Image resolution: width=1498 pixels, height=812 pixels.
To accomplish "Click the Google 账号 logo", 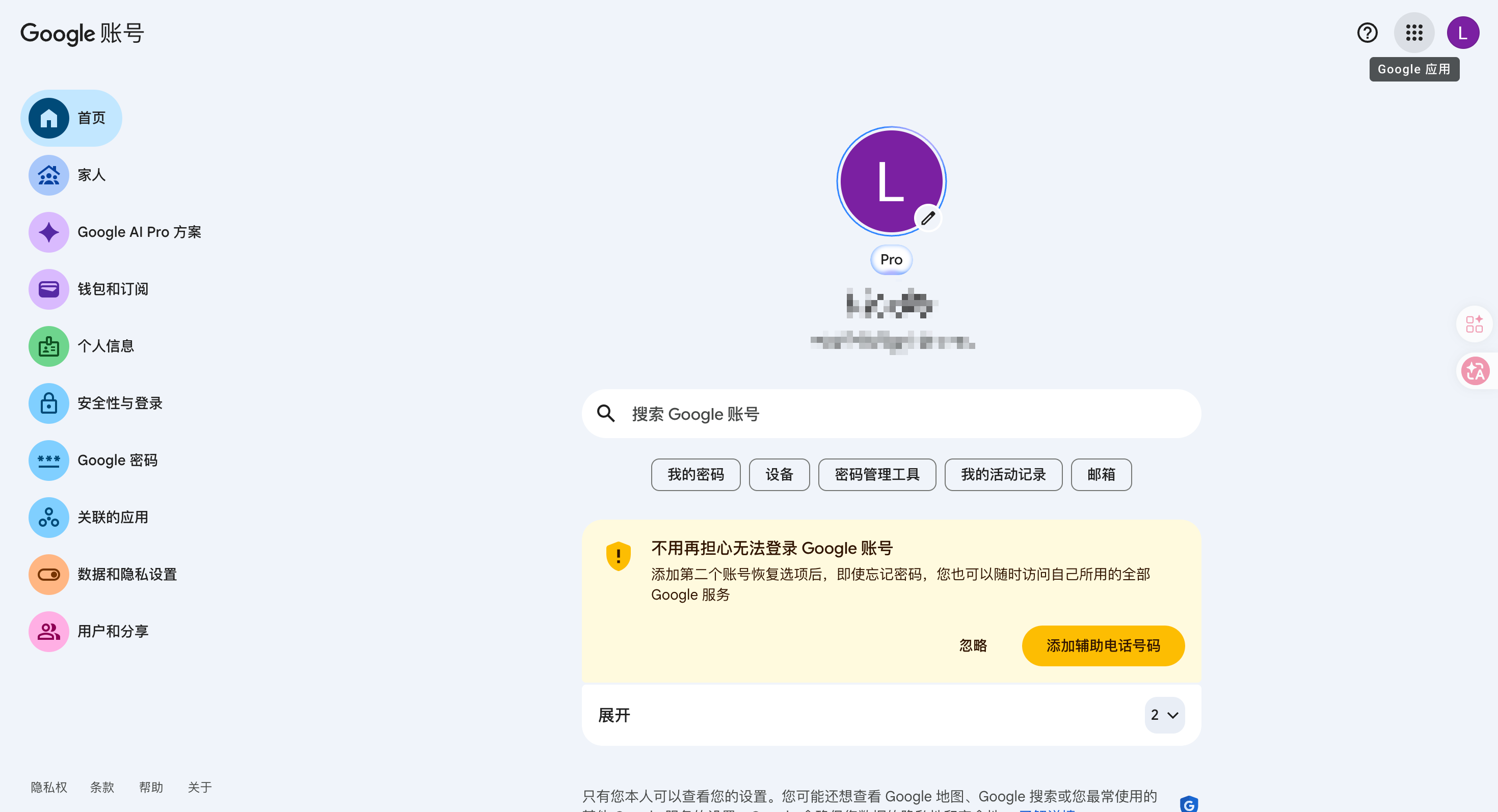I will [x=82, y=33].
